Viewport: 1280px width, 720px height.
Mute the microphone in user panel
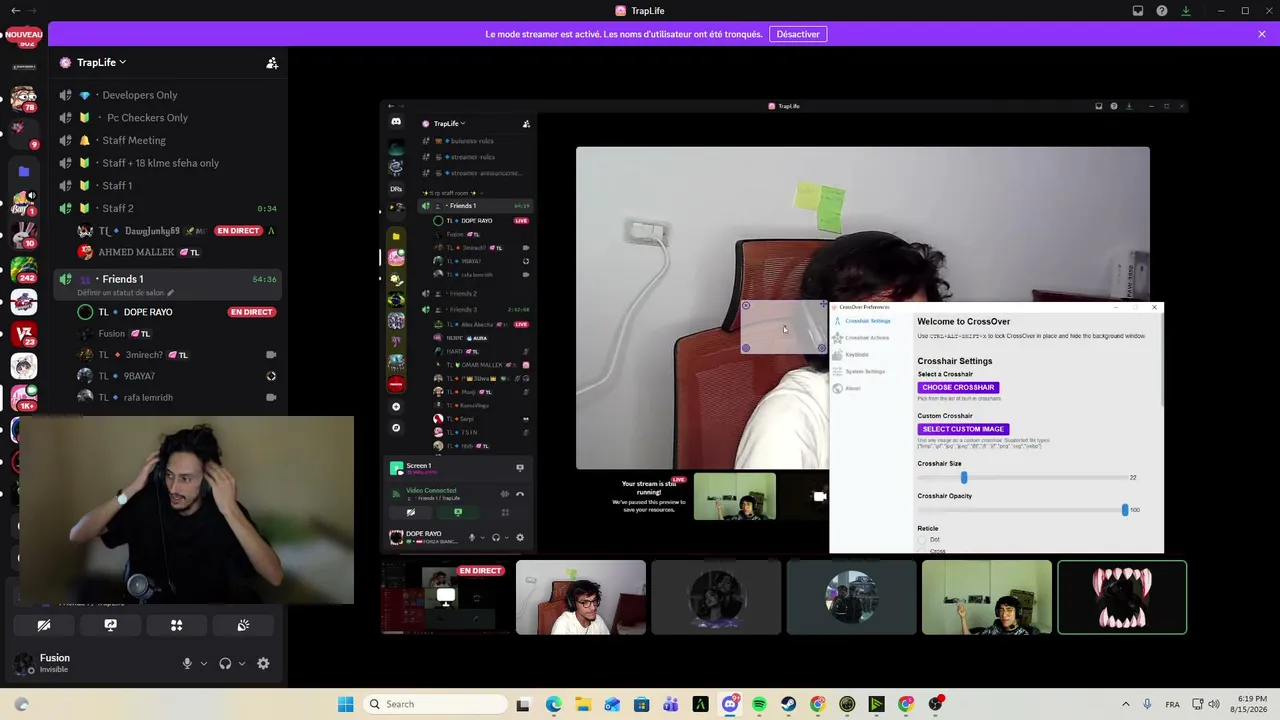pos(187,663)
